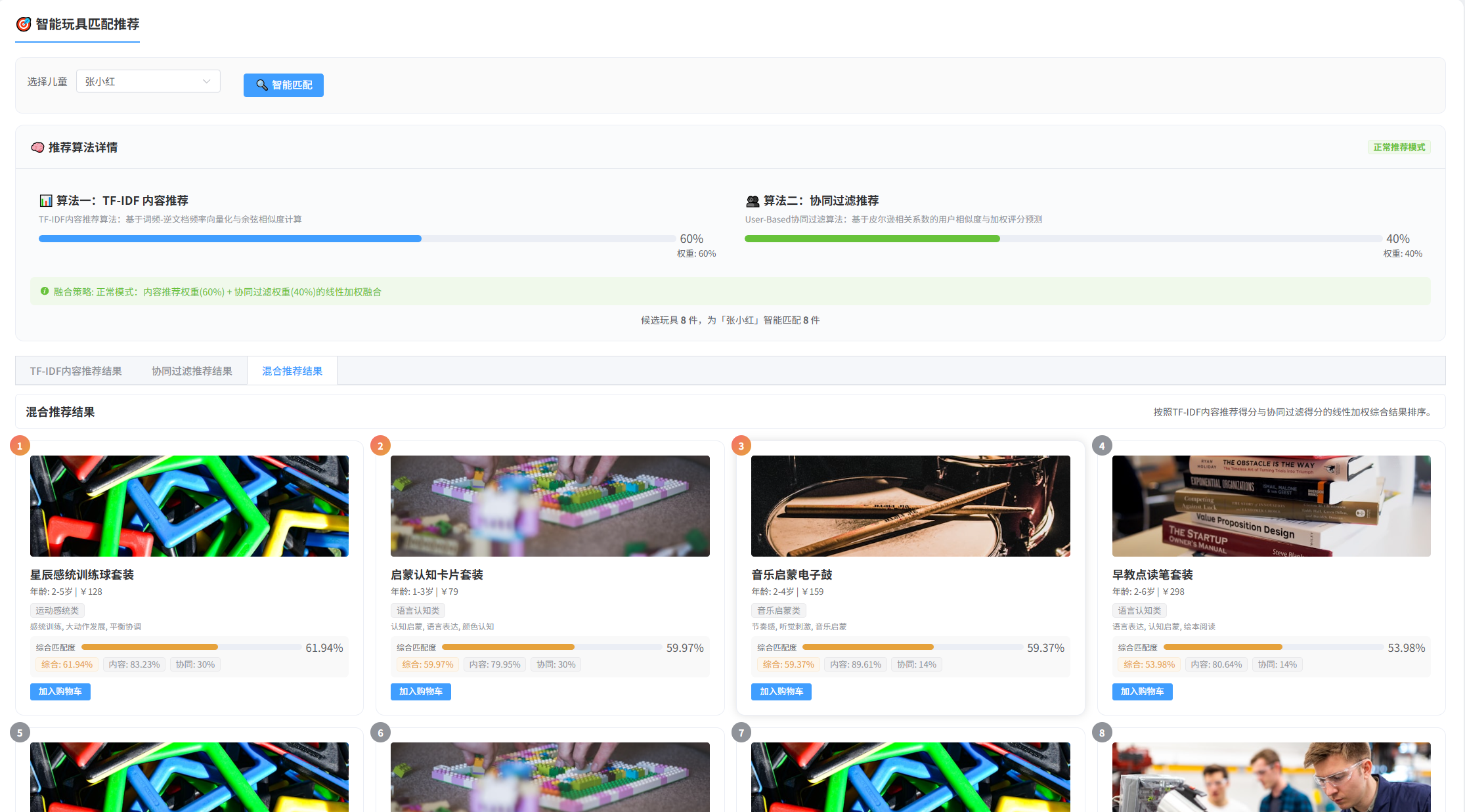
Task: Open the eighth ranked toy image
Action: [x=1271, y=777]
